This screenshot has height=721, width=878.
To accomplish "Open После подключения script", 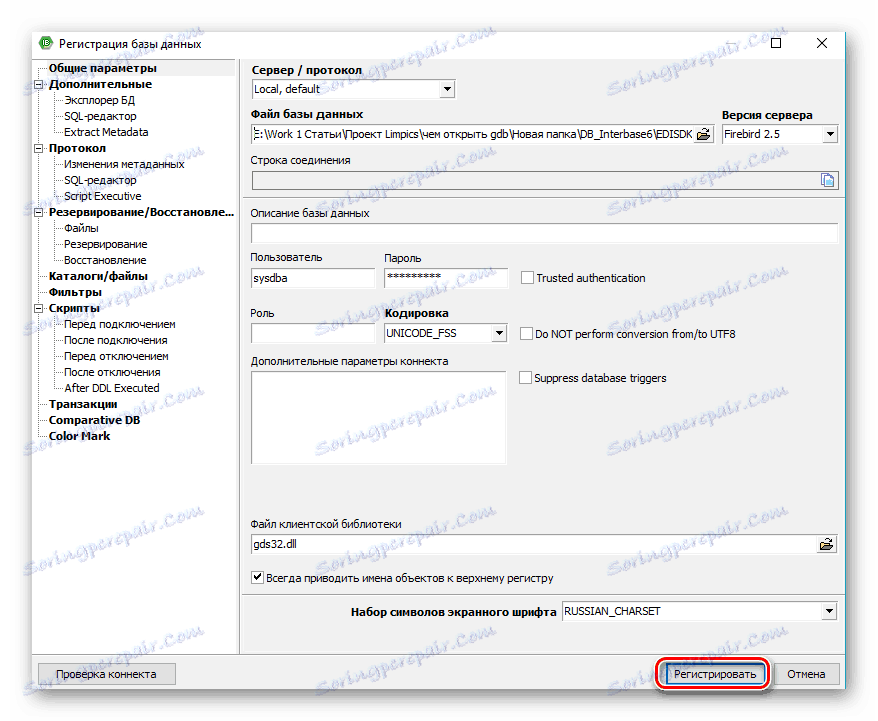I will [x=115, y=340].
